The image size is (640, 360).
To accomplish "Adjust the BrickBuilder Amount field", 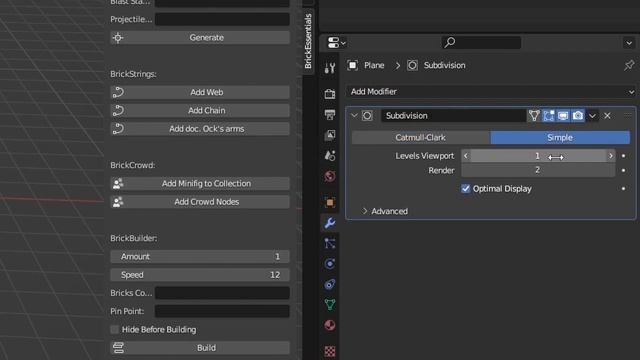I will point(200,257).
